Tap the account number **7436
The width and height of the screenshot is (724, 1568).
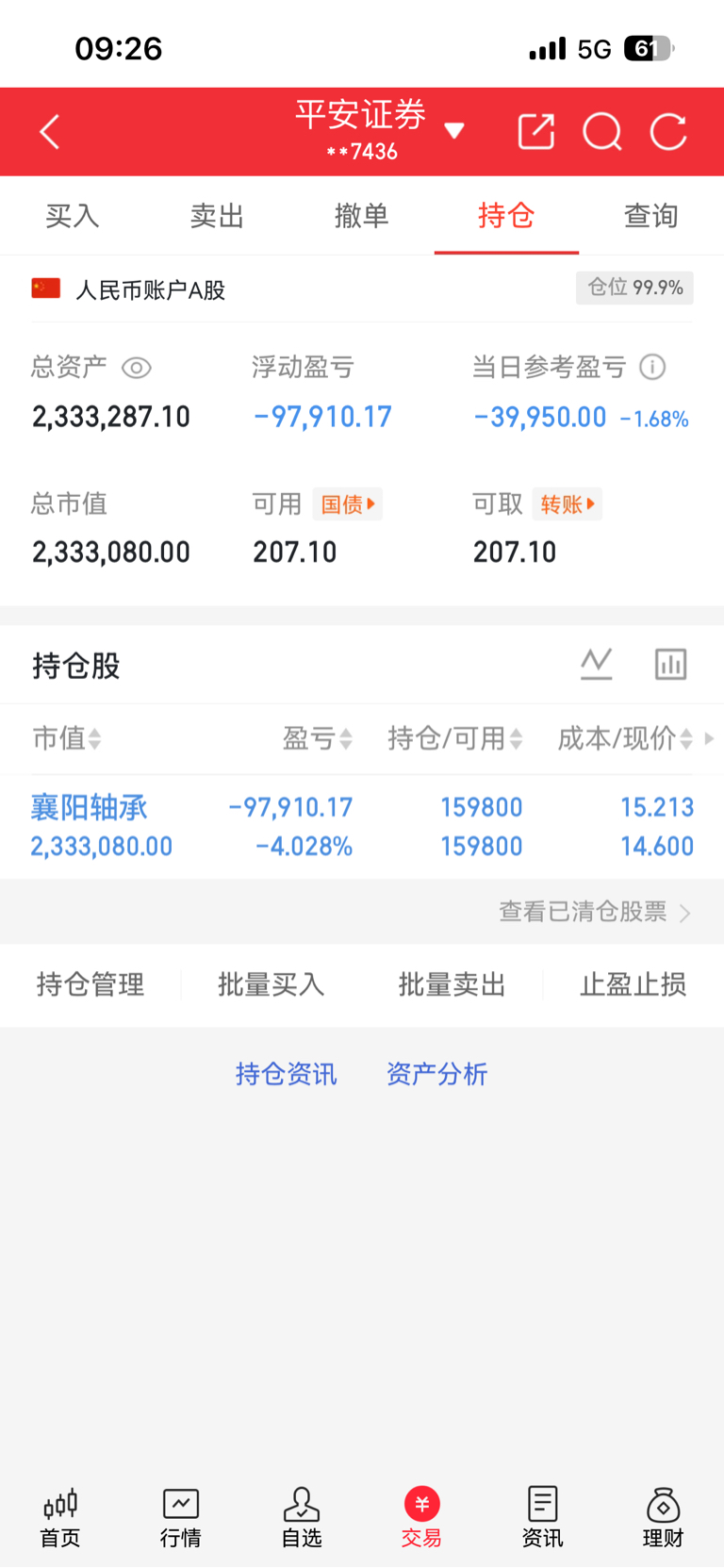(x=362, y=152)
